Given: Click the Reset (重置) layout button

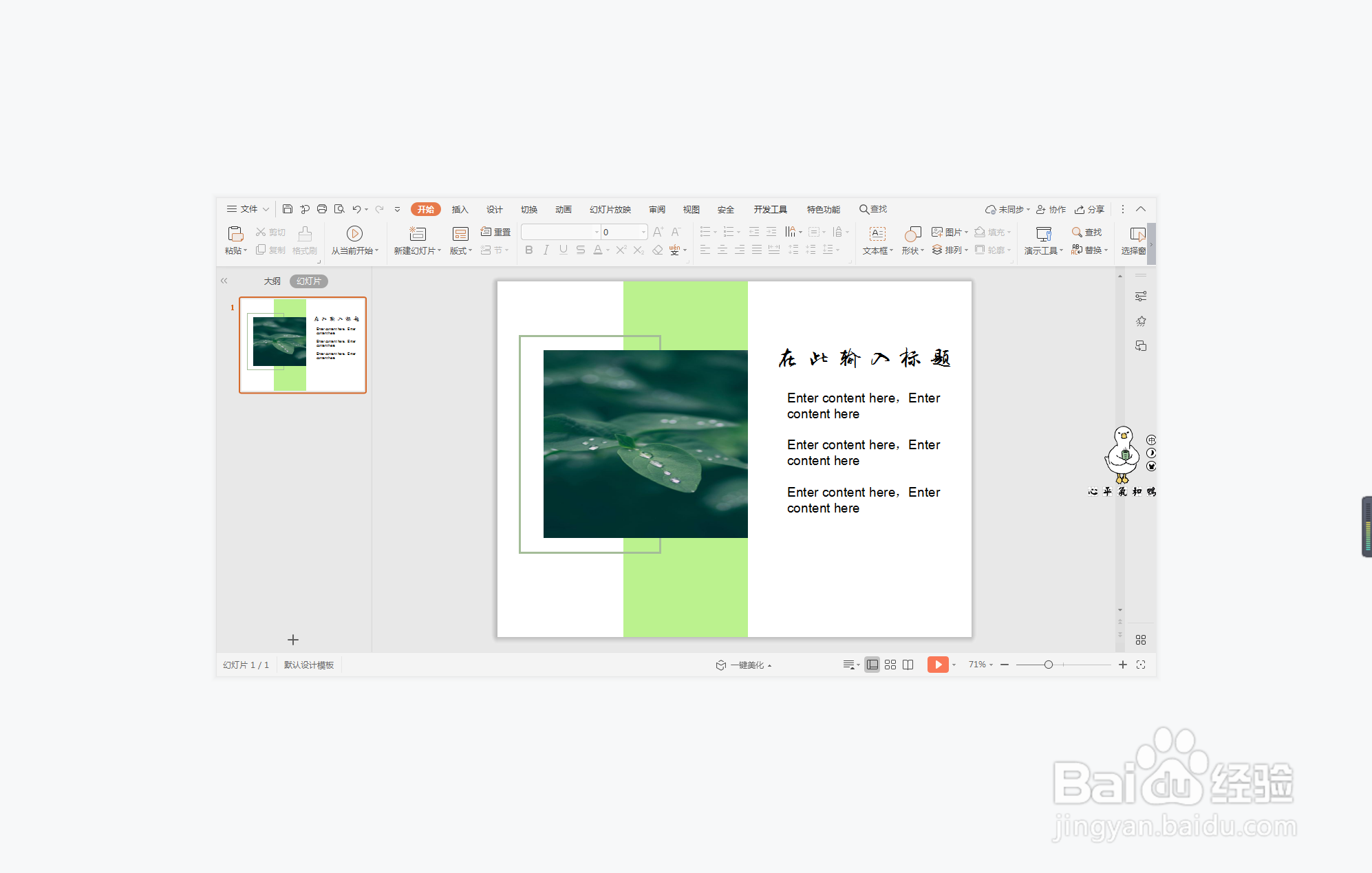Looking at the screenshot, I should point(495,232).
